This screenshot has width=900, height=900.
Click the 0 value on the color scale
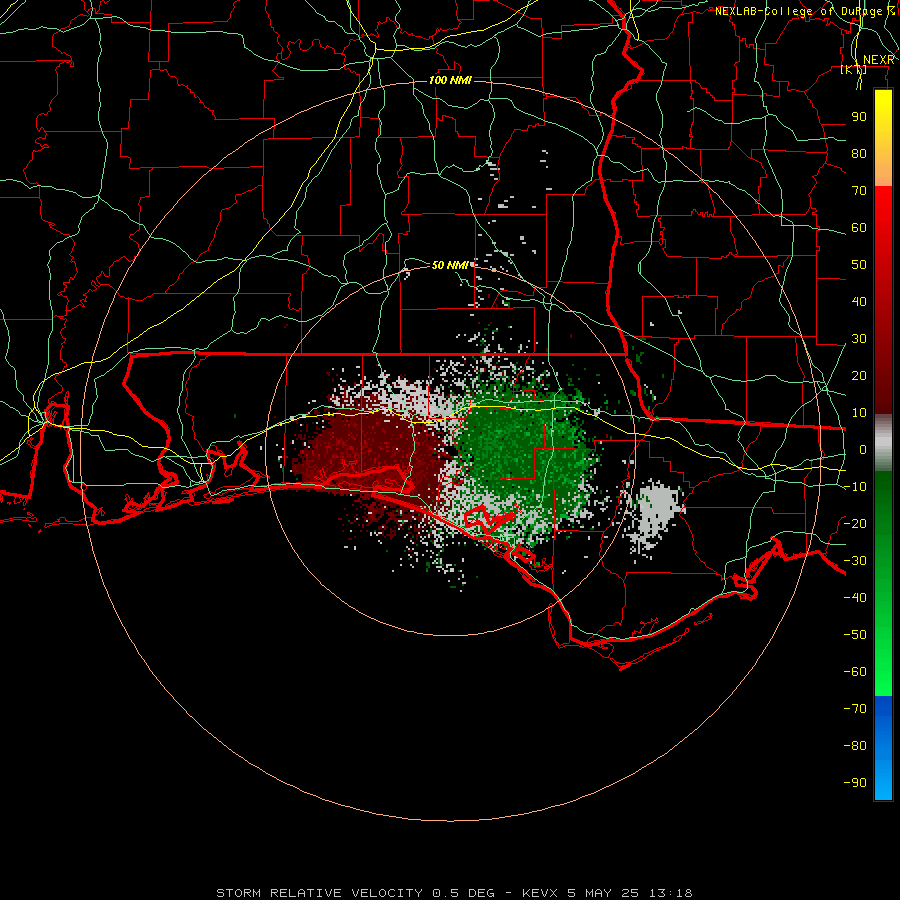click(863, 449)
